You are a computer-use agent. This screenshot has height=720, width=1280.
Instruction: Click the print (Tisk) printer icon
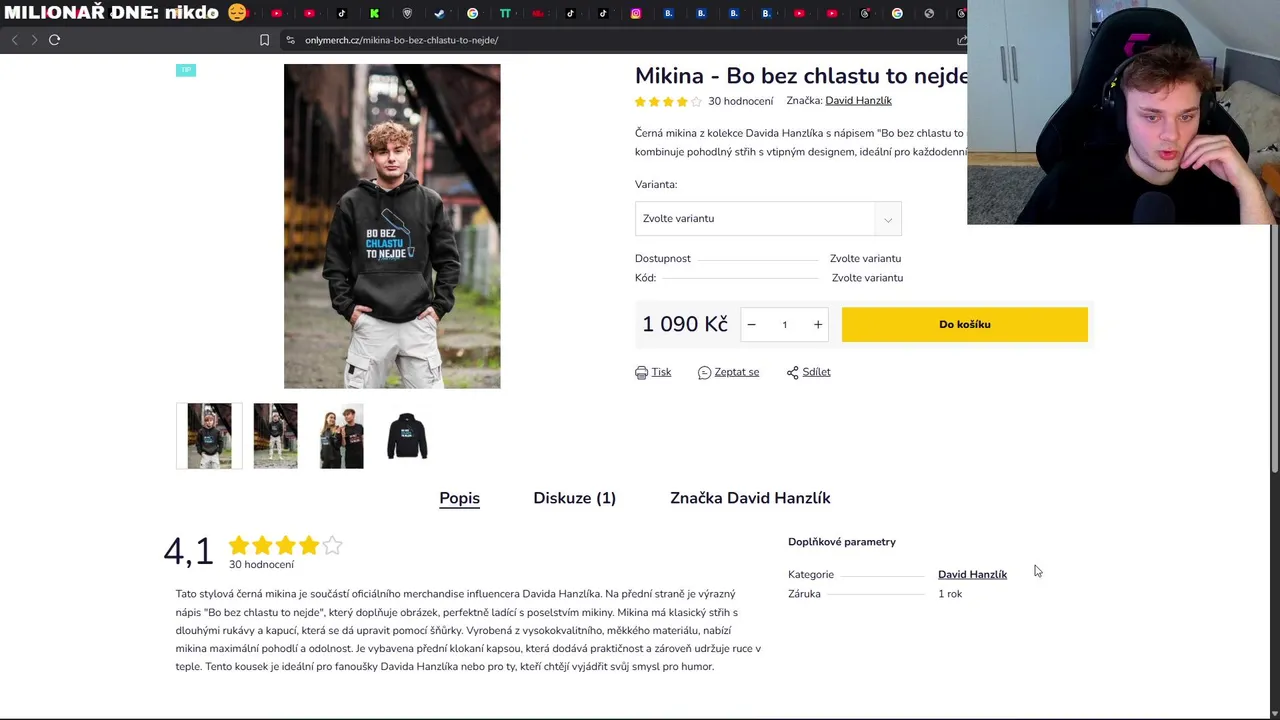point(641,372)
